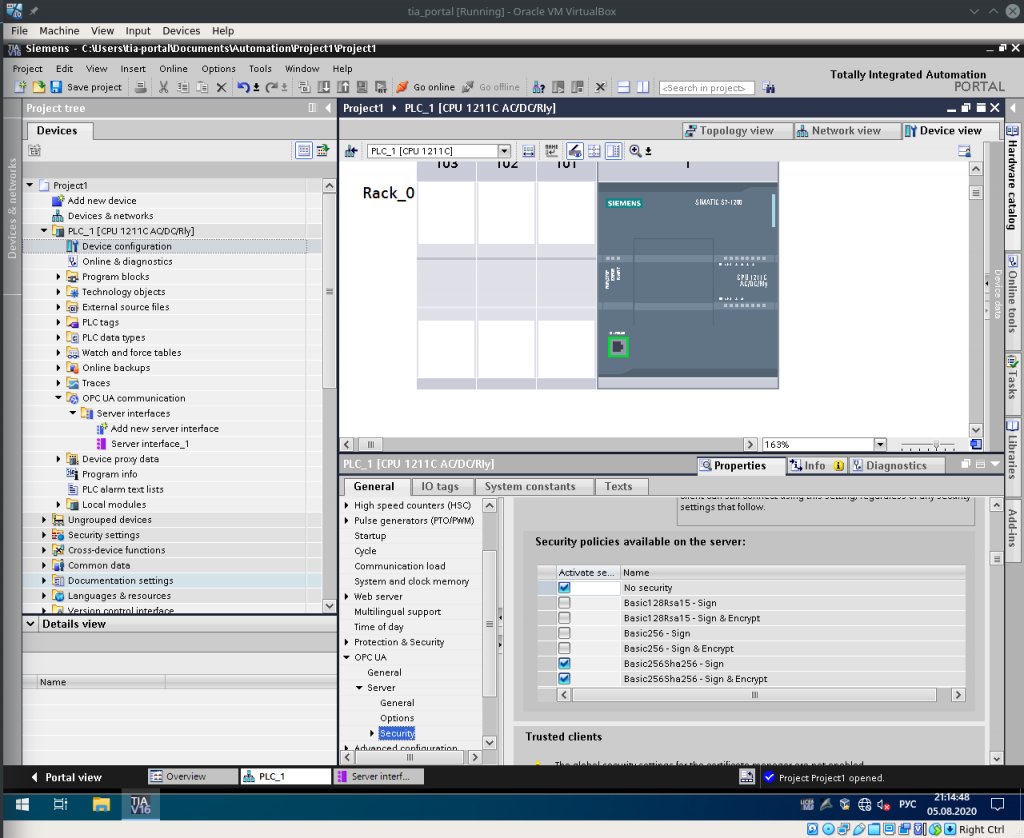Click the Go to network view icon

click(351, 151)
